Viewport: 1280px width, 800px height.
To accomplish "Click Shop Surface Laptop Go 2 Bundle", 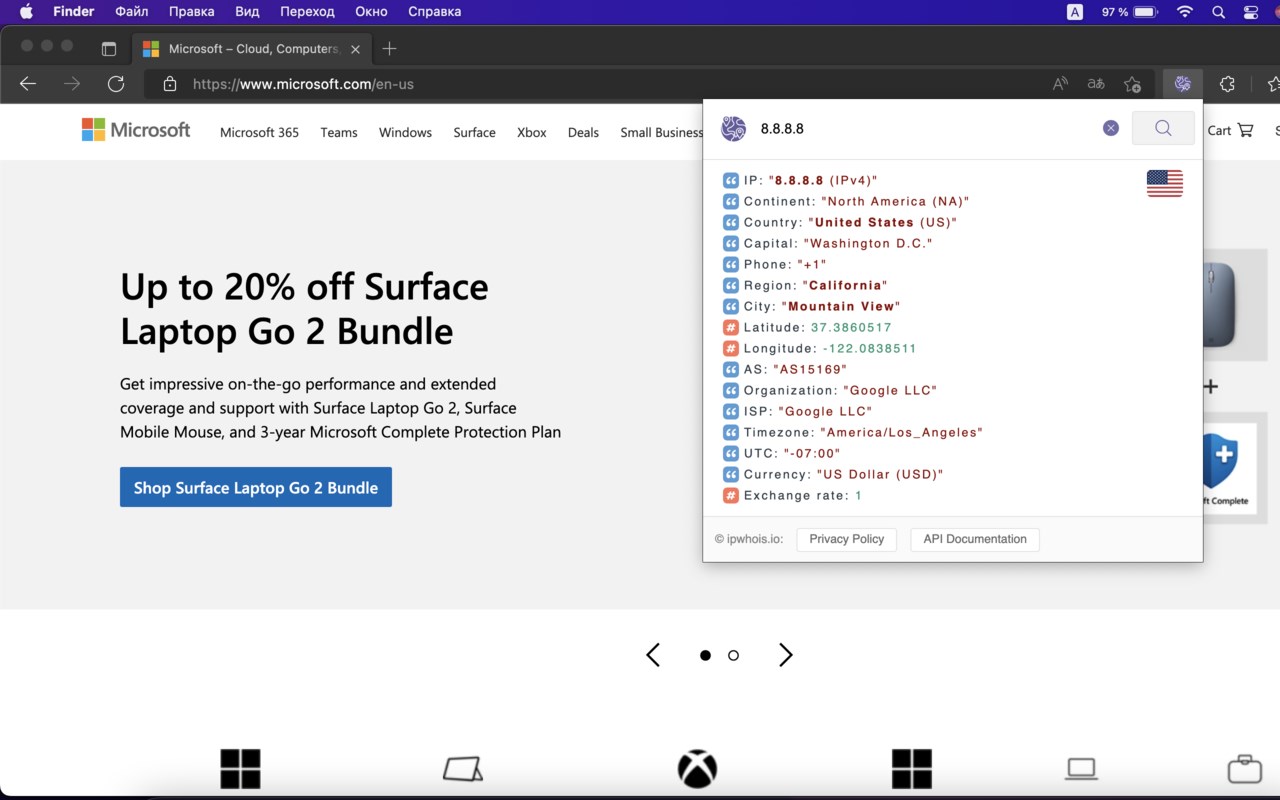I will 255,487.
